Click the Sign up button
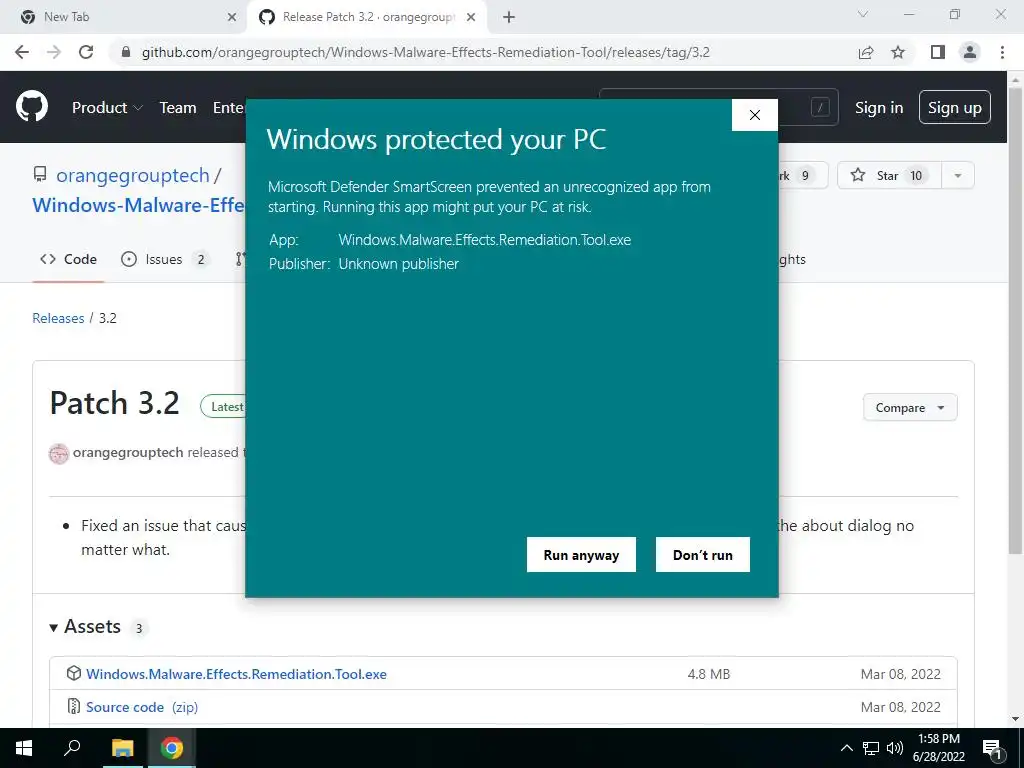 tap(955, 108)
